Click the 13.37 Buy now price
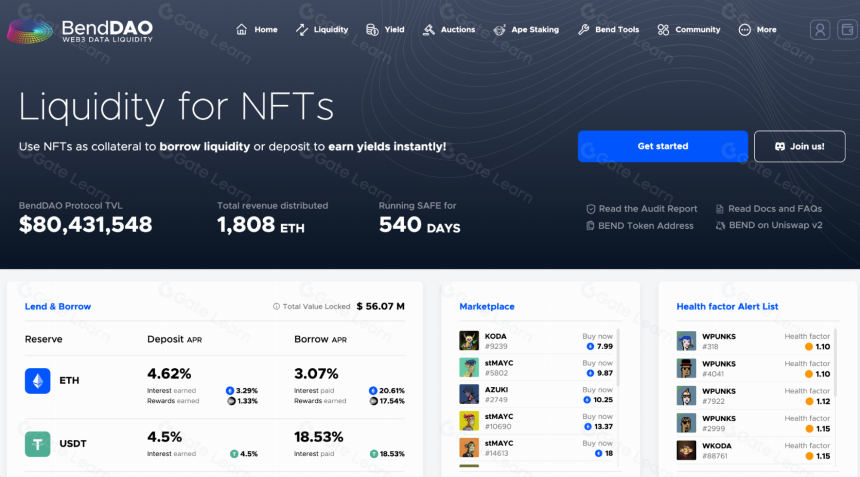 598,427
